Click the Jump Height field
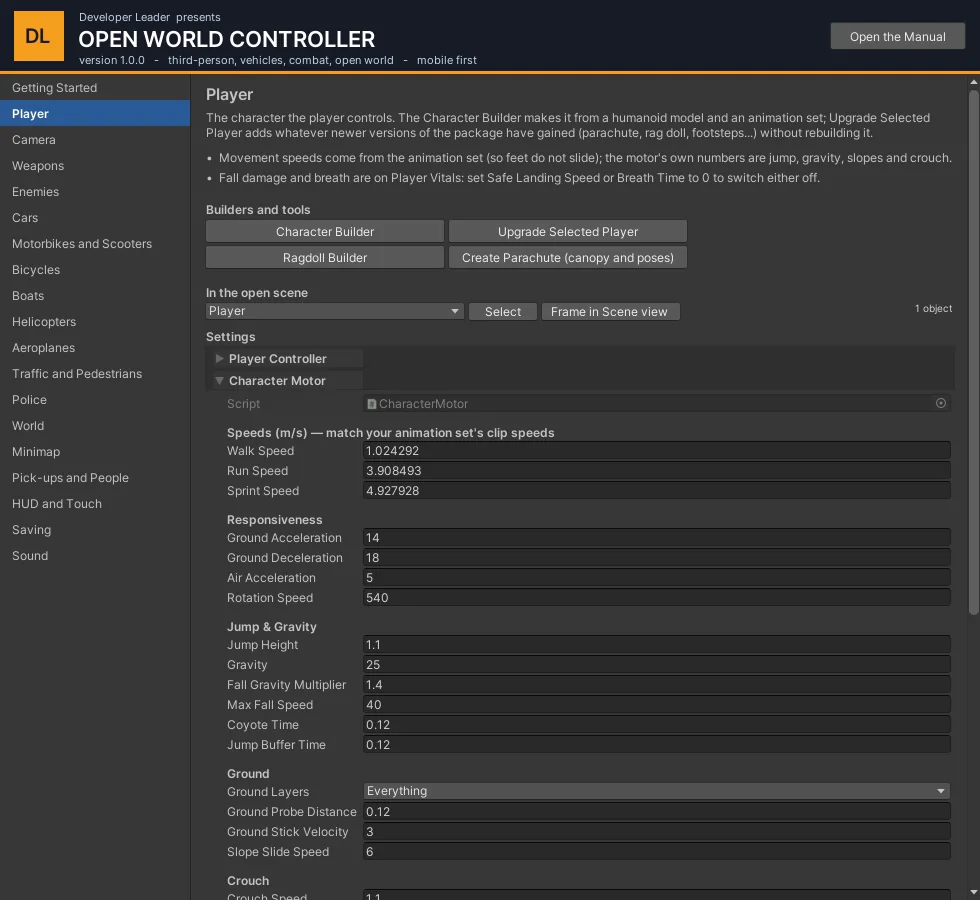This screenshot has width=980, height=900. [x=656, y=644]
